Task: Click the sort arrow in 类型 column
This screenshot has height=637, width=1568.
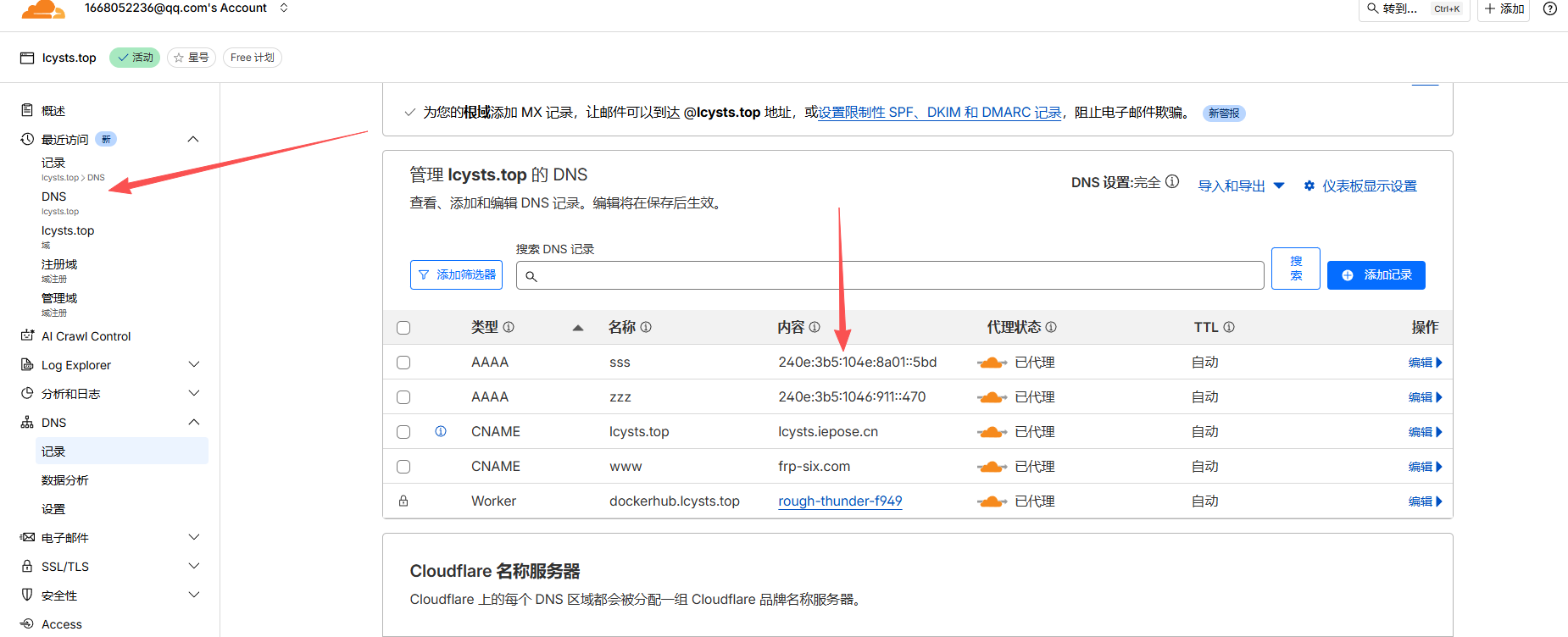Action: point(578,328)
